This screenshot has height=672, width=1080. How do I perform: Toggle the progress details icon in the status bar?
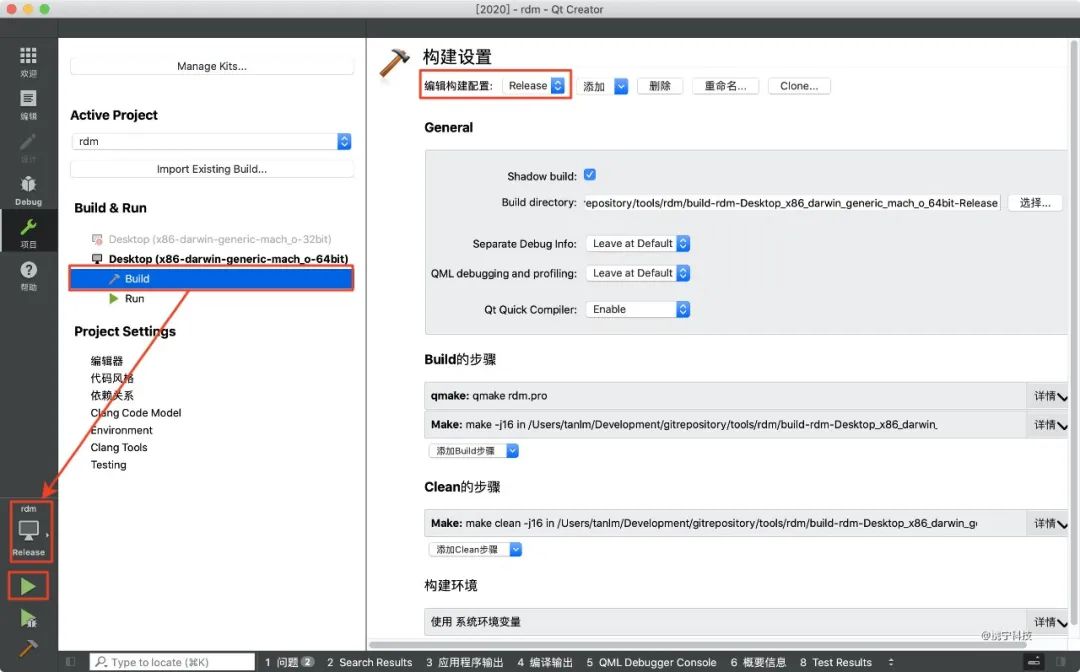[1034, 662]
